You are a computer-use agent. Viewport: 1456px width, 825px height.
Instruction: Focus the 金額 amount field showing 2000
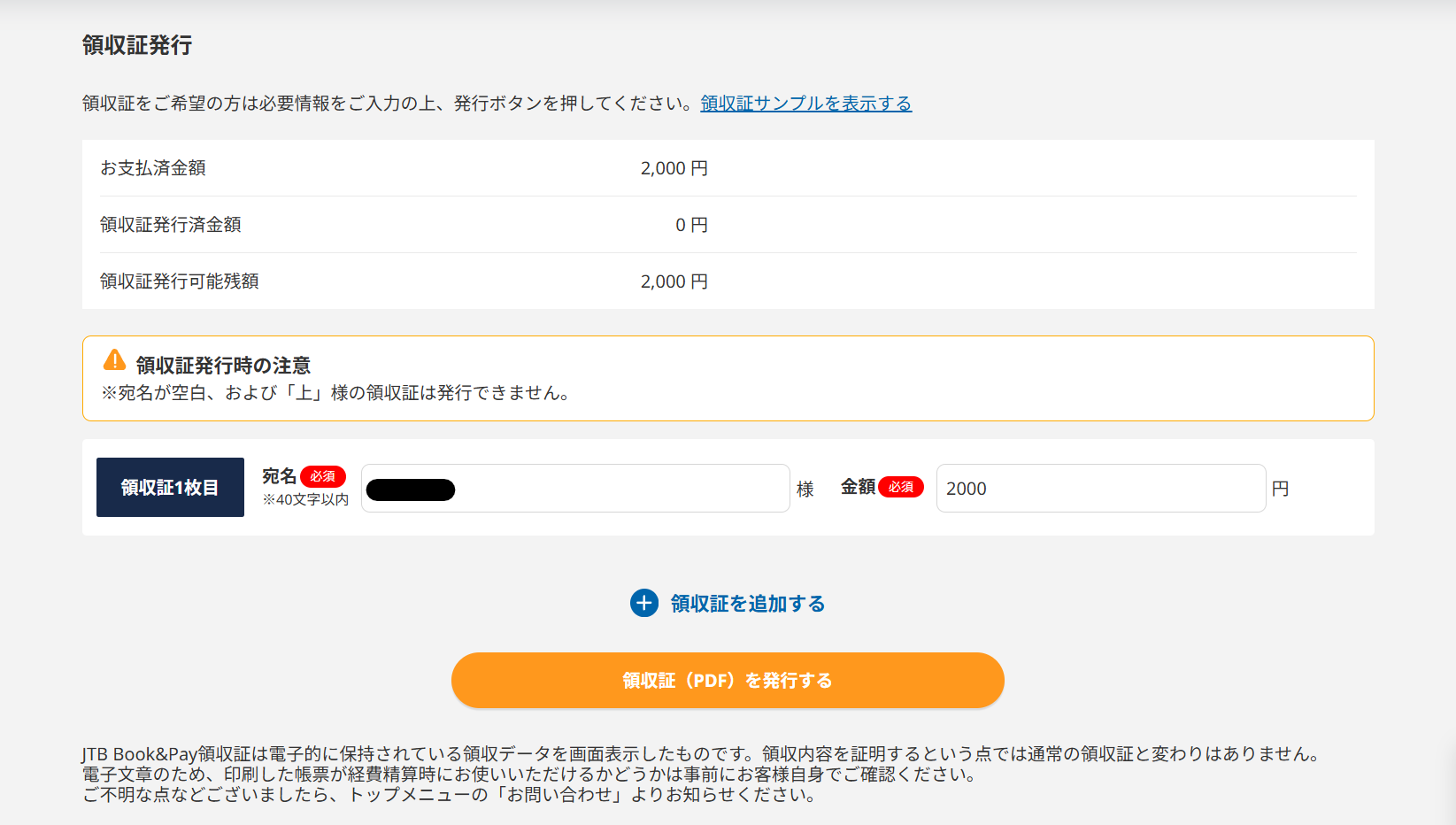(1100, 489)
